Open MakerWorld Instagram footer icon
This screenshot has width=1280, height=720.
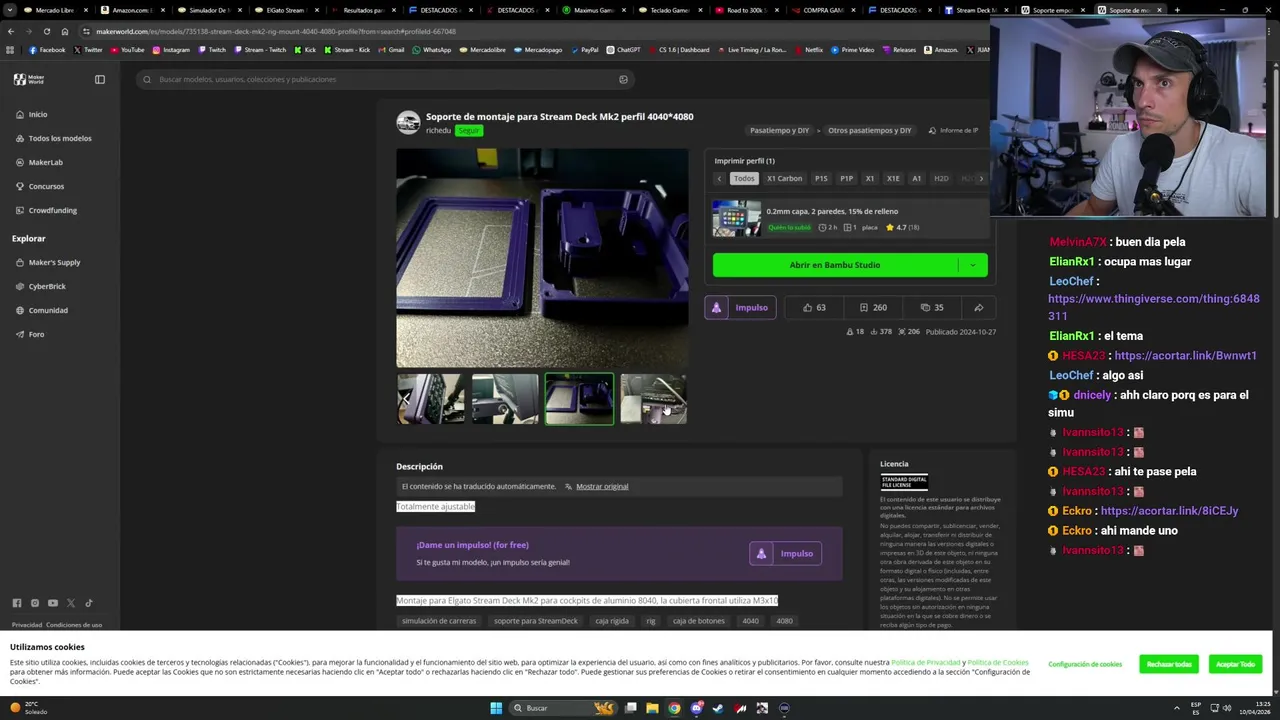pyautogui.click(x=35, y=603)
